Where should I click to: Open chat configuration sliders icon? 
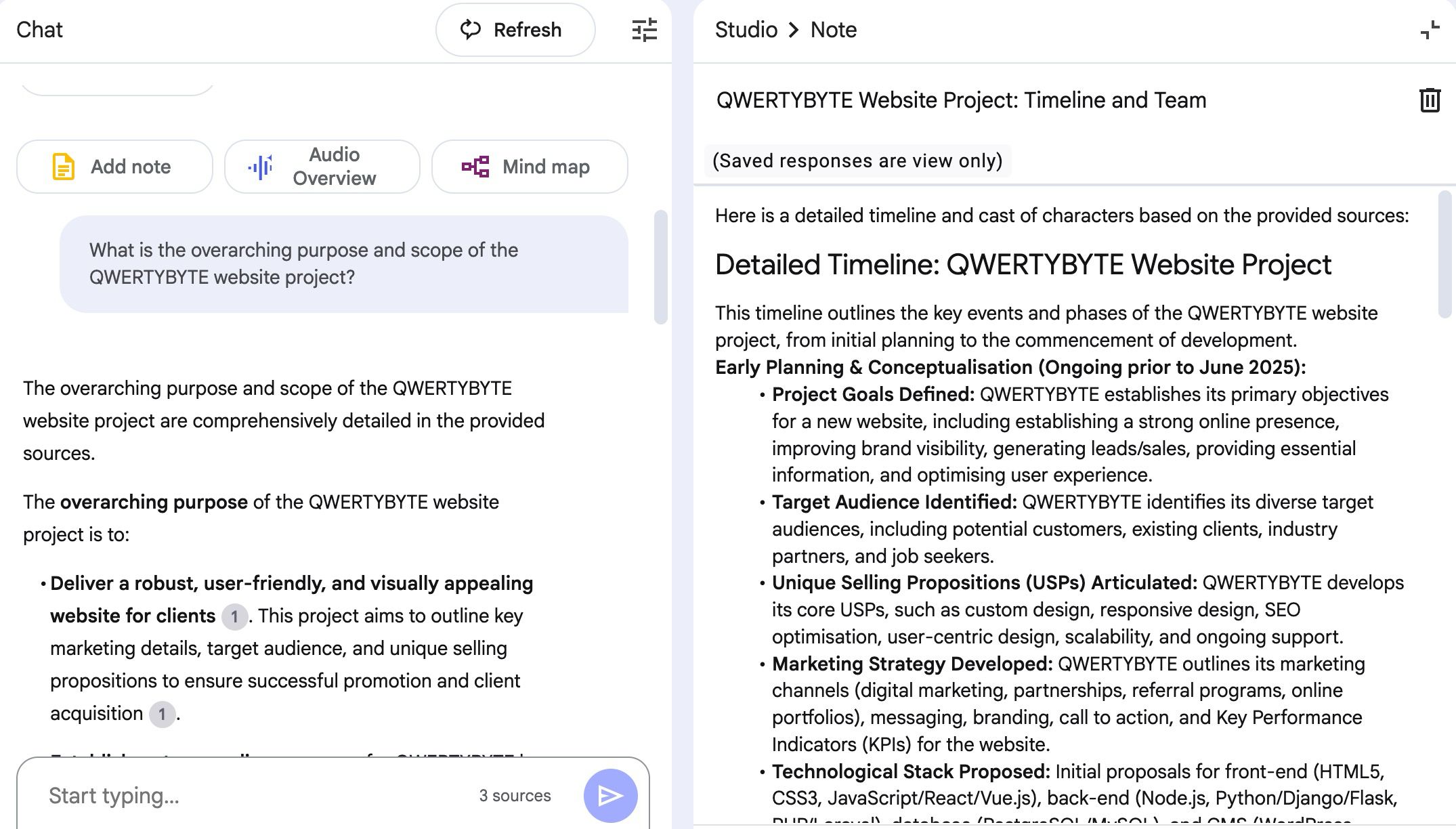pyautogui.click(x=644, y=30)
